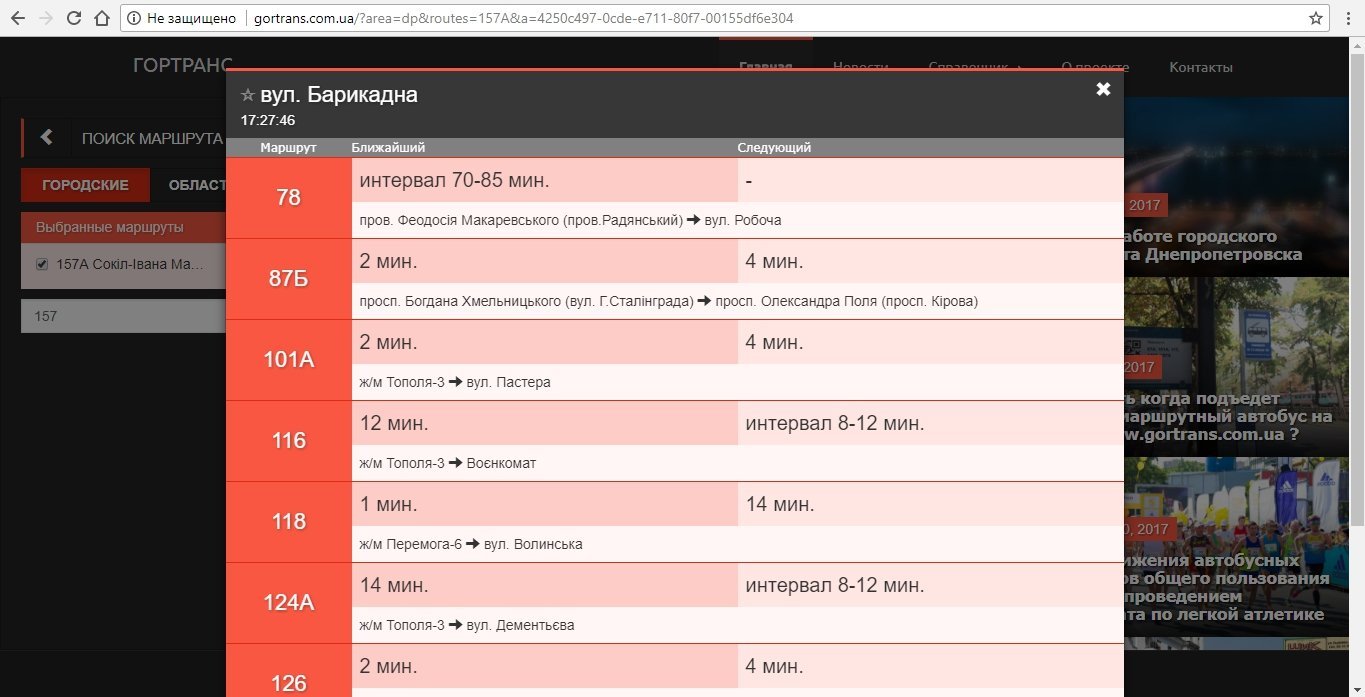The image size is (1365, 697).
Task: Click the star icon next to вул. Барикадна
Action: (247, 93)
